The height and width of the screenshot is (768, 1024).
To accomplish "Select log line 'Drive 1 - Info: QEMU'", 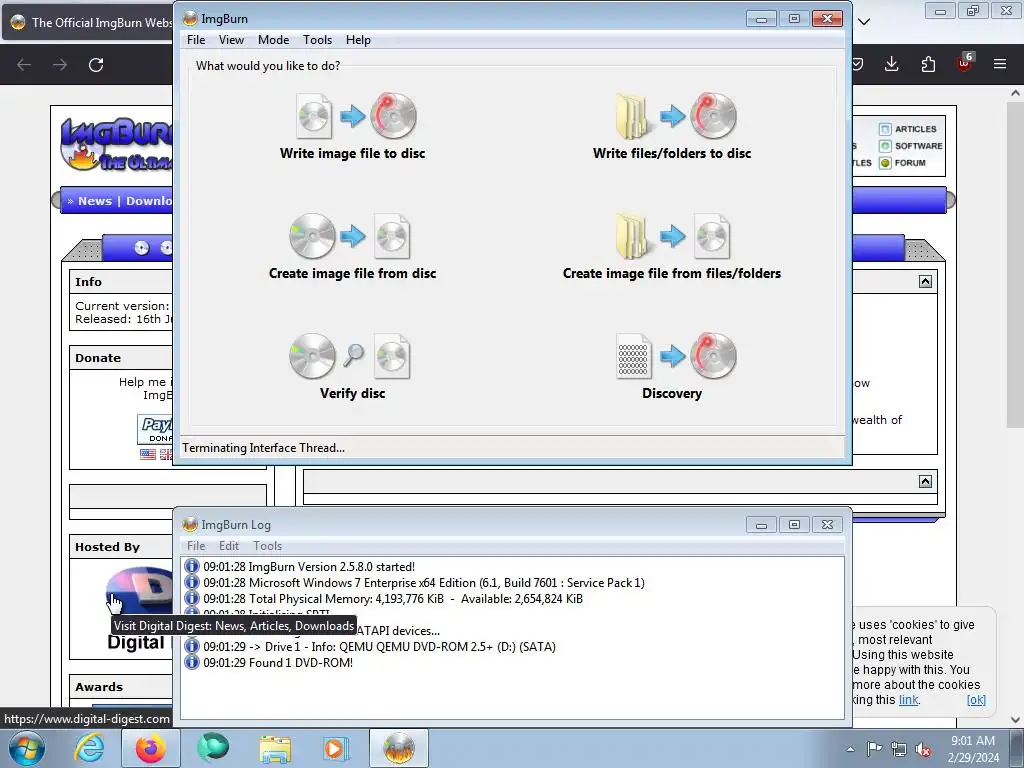I will click(x=379, y=647).
